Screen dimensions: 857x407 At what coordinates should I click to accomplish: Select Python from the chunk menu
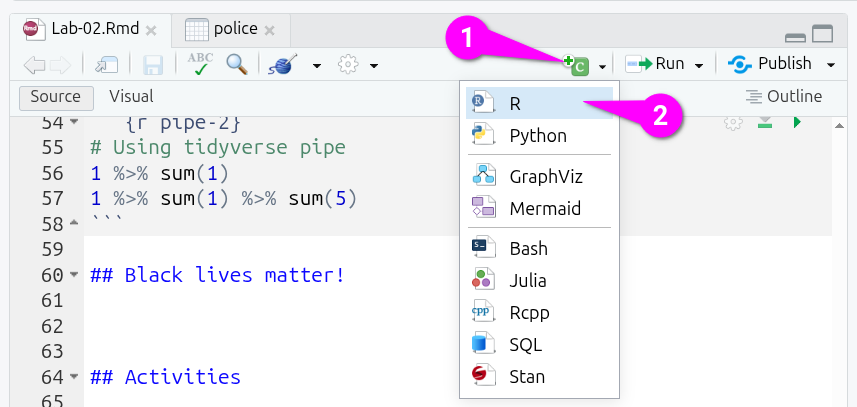537,135
